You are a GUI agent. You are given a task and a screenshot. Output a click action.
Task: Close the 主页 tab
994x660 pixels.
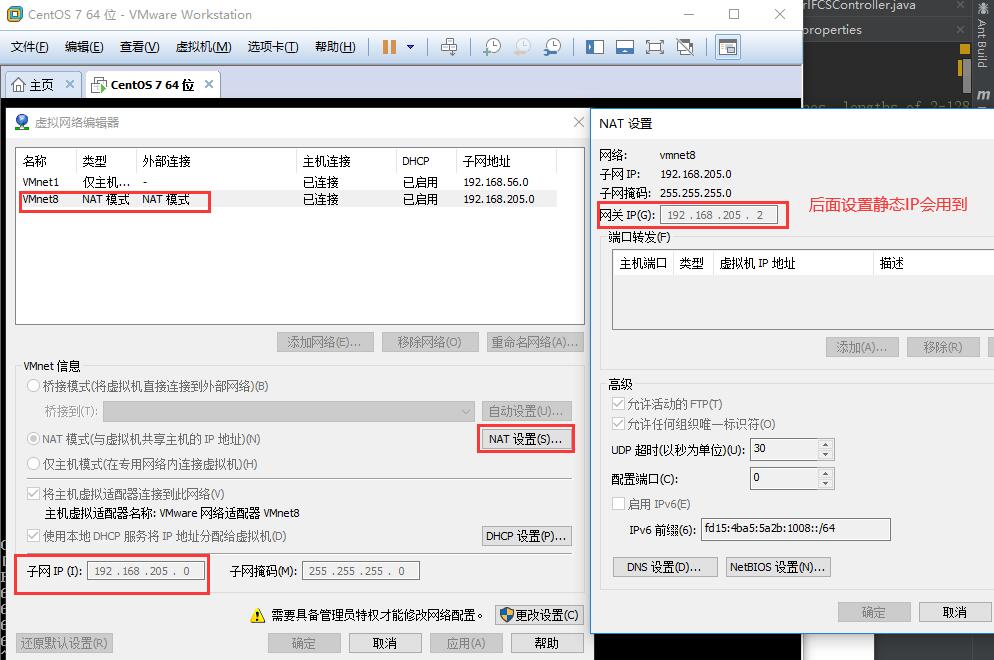[70, 84]
